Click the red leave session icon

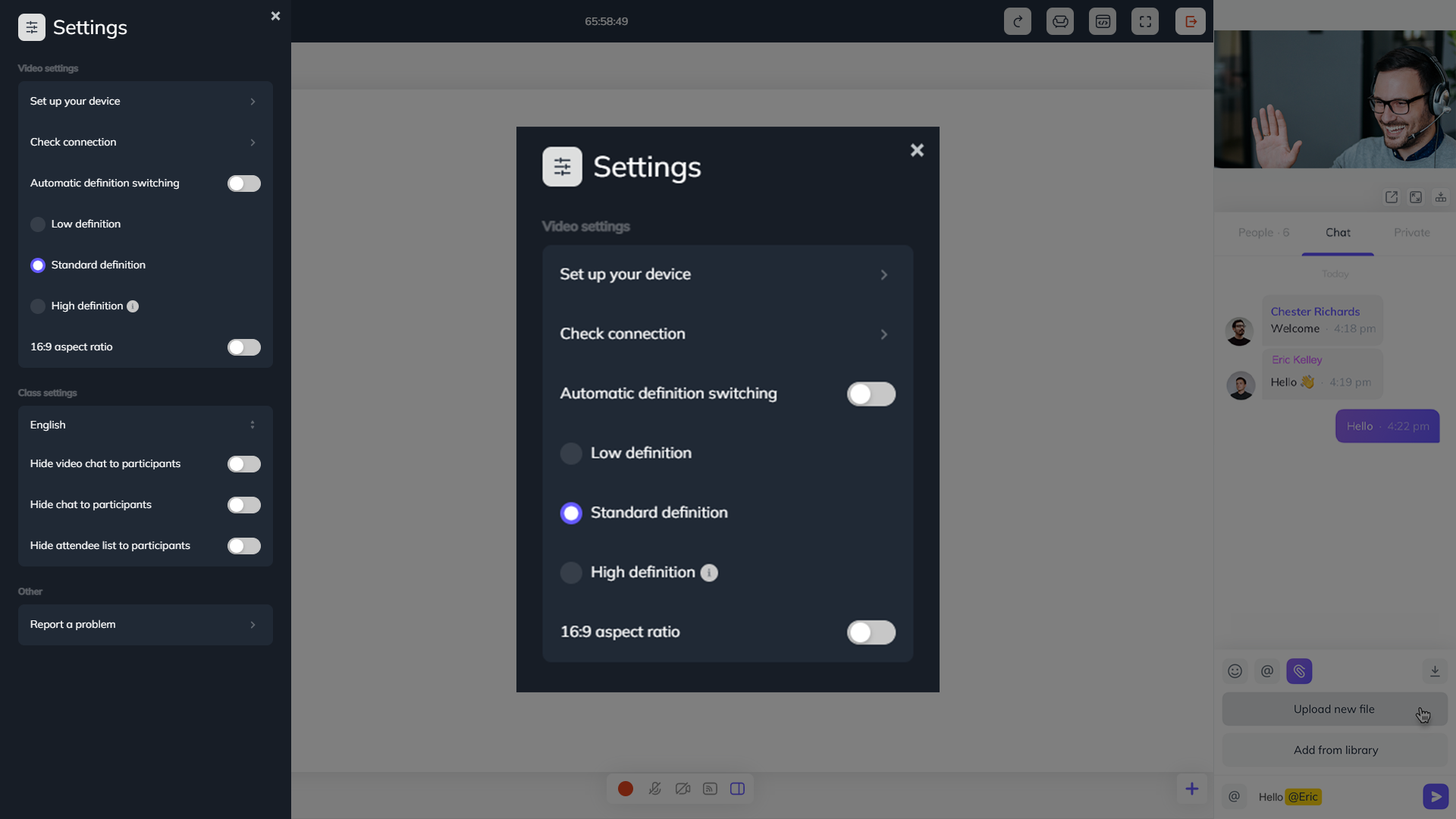click(x=1190, y=21)
